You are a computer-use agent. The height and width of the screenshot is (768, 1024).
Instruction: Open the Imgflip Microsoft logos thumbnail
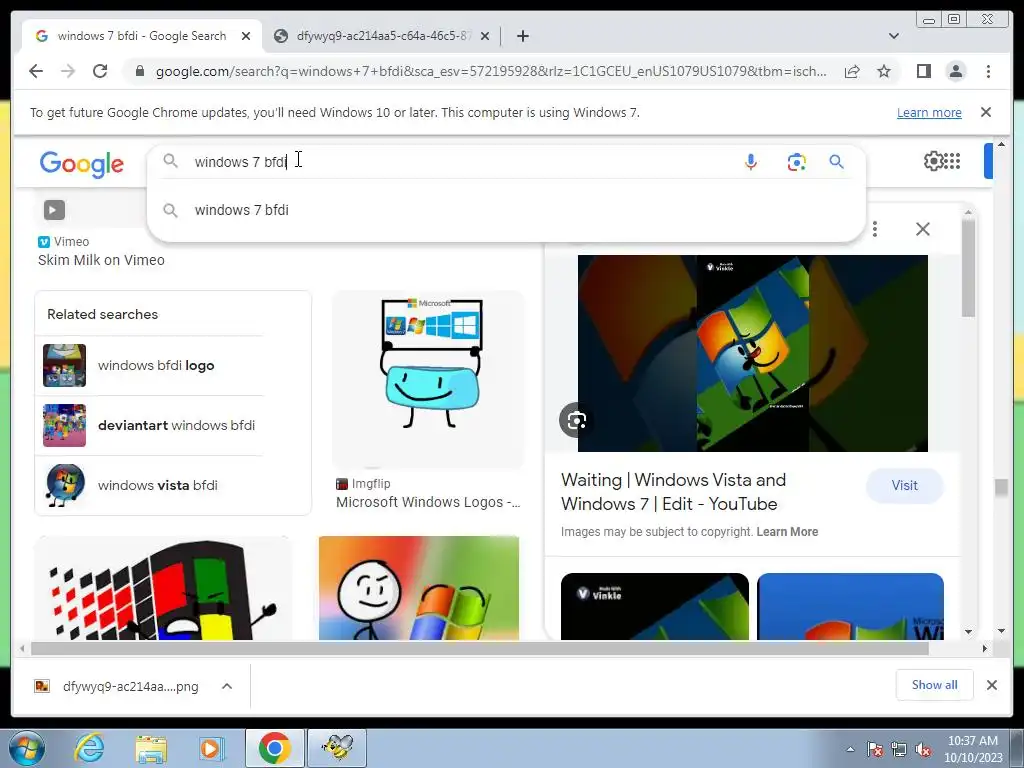click(428, 380)
